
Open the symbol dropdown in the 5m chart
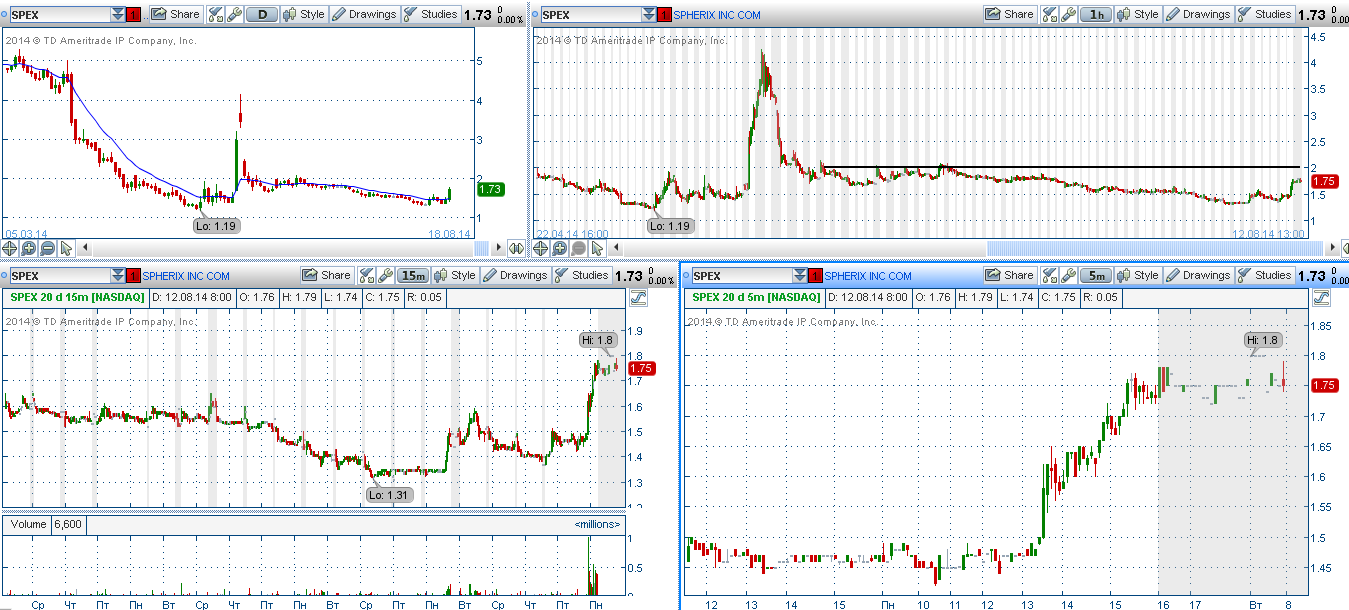pos(800,276)
